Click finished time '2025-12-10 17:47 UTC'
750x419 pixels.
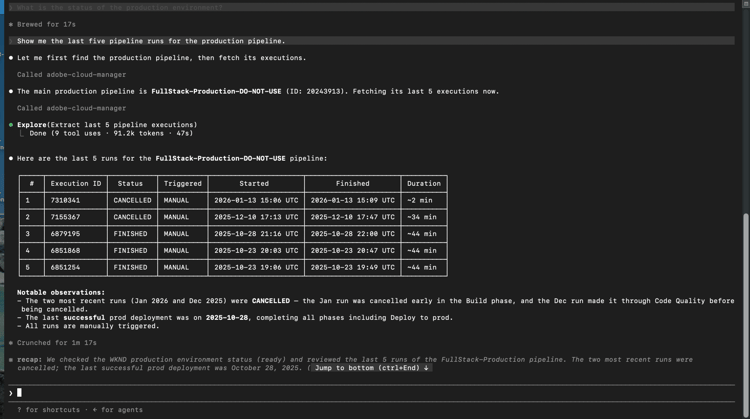[x=353, y=217]
